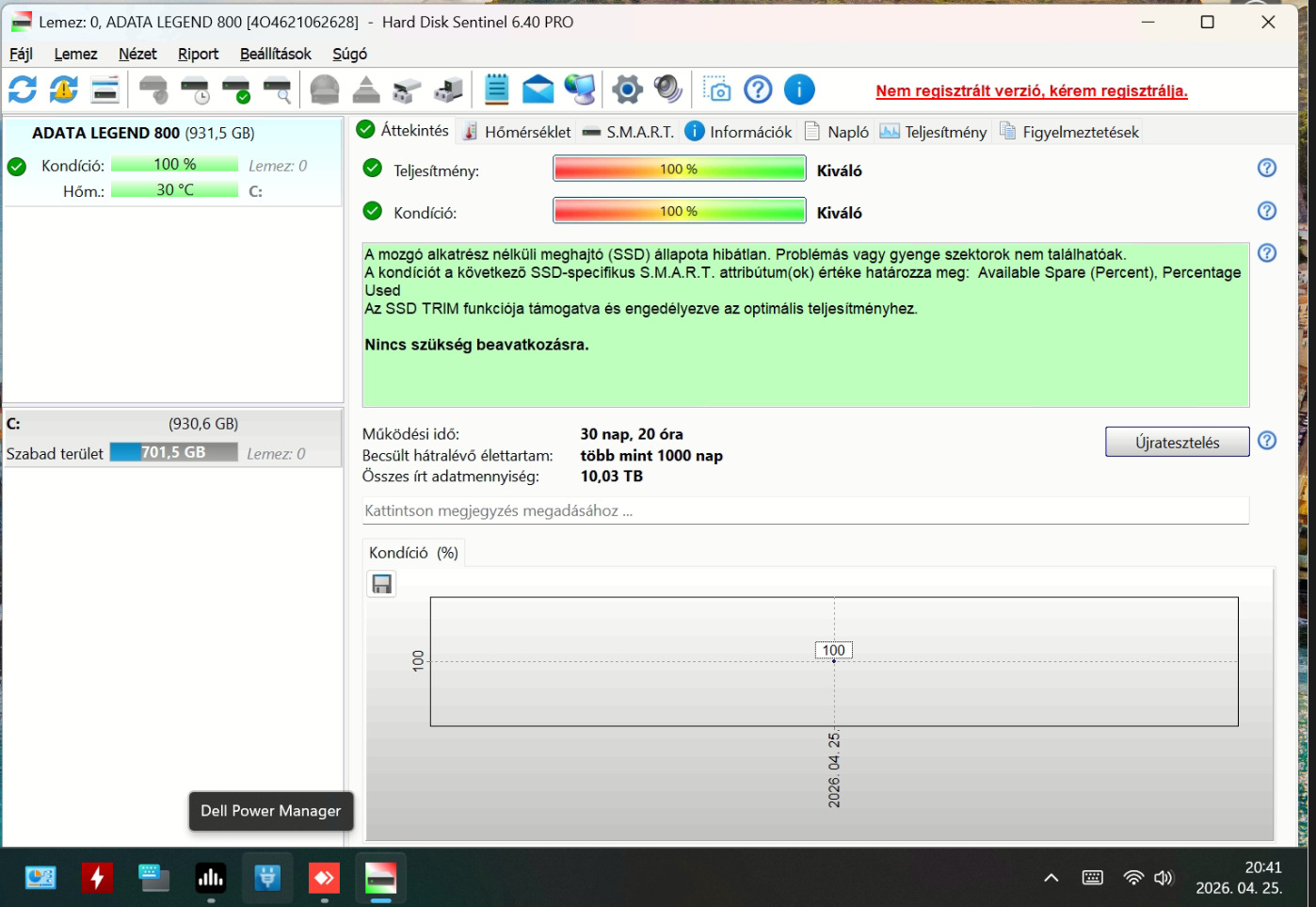The height and width of the screenshot is (907, 1316).
Task: Open the Riport menu
Action: [x=198, y=54]
